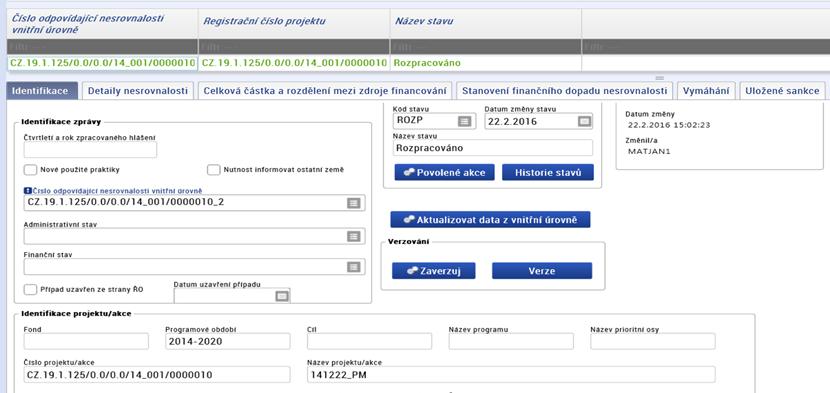
Task: Click the Datum změny value 22.2.2016 15:02:23
Action: [669, 126]
